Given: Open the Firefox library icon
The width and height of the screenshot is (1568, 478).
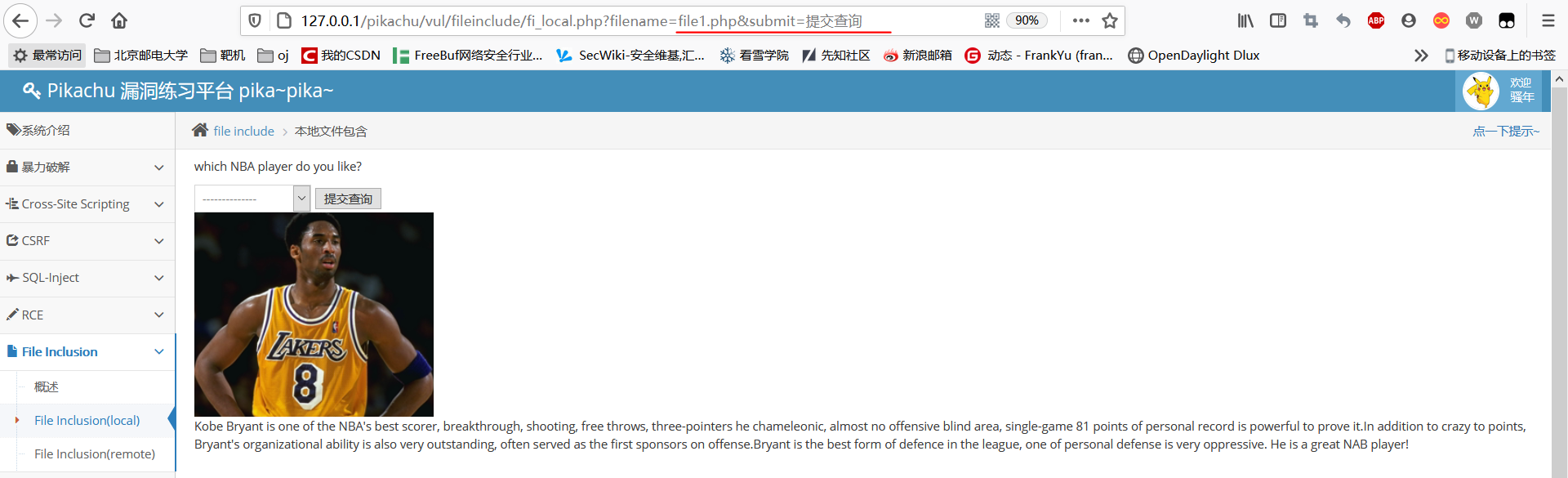Looking at the screenshot, I should click(1245, 20).
